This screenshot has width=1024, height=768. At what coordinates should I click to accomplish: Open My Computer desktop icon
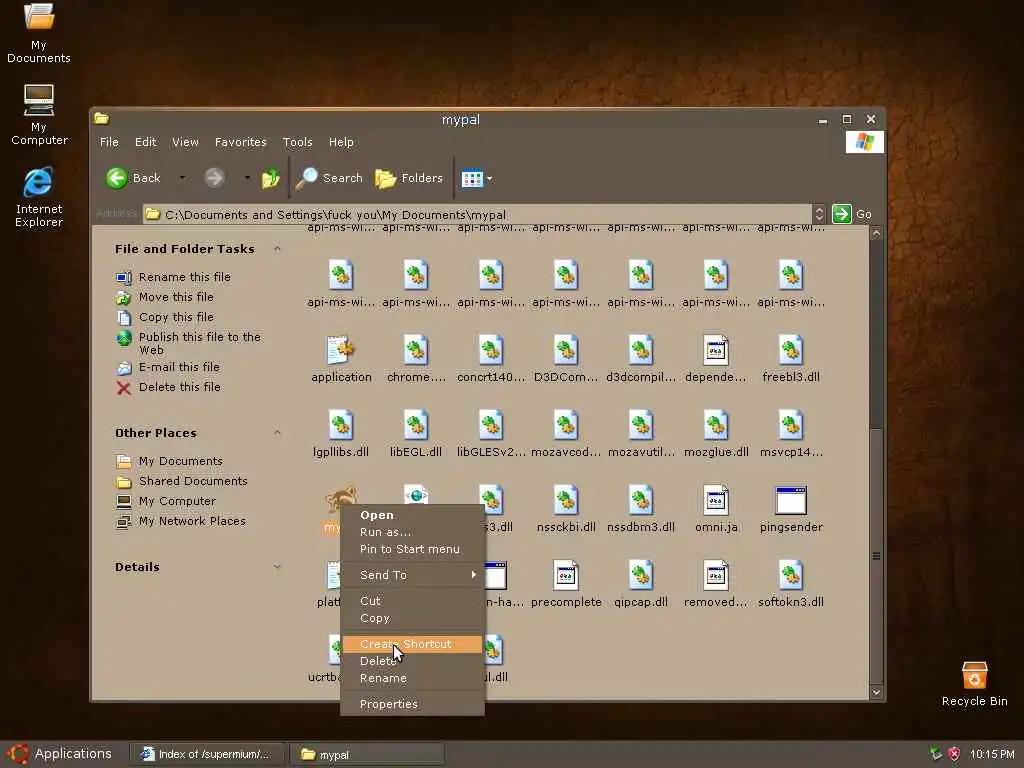click(39, 115)
